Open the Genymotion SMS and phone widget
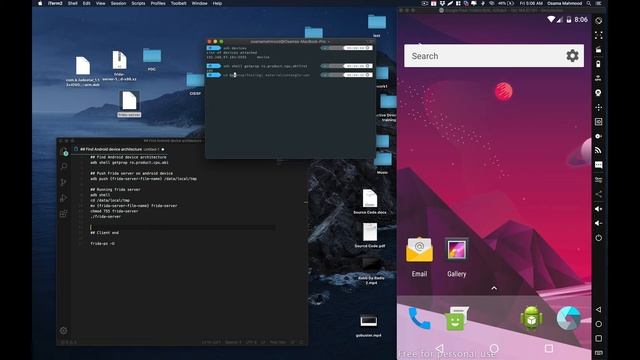 (598, 165)
